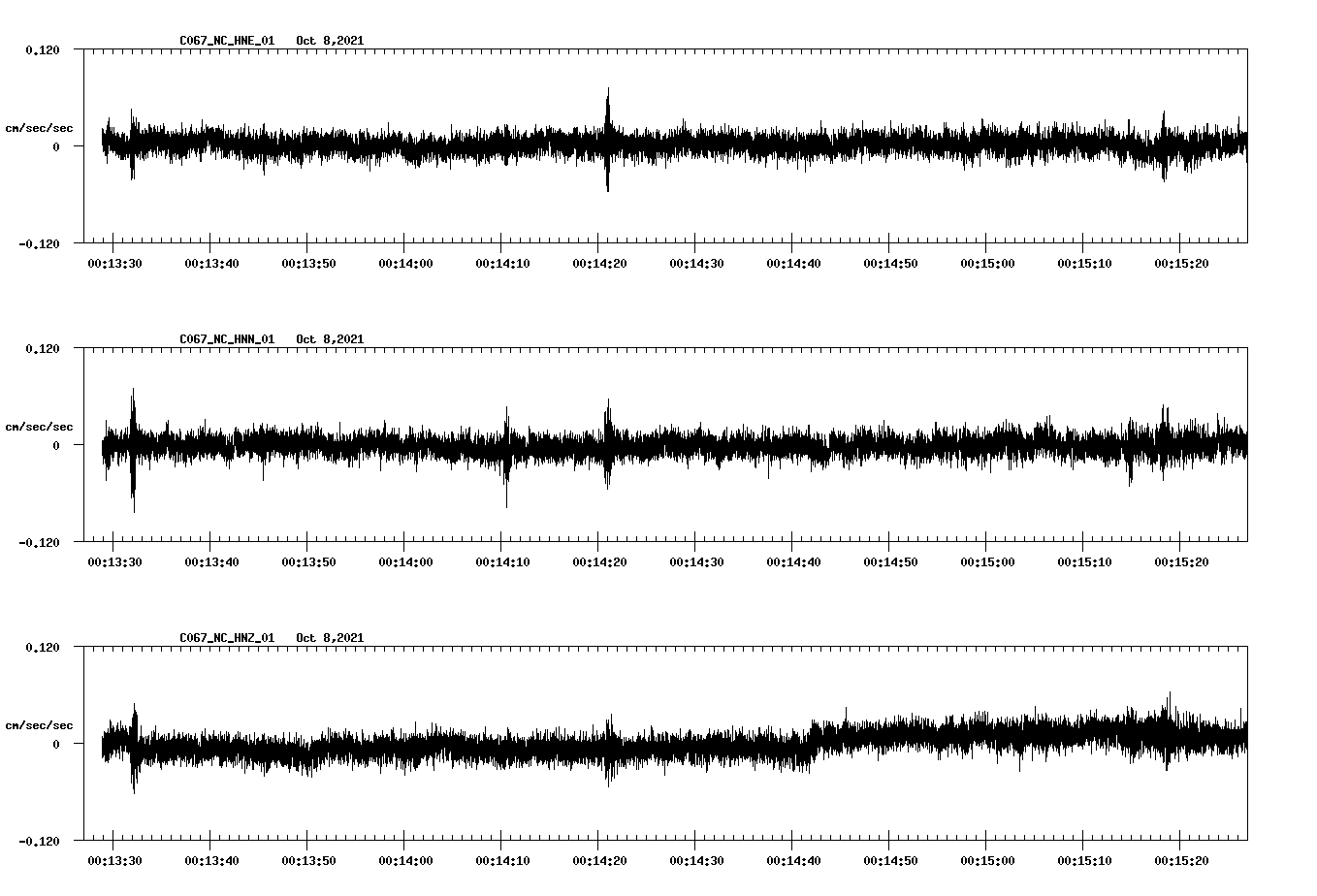Click the cm/sec/sec unit label on HNZ plot
1317x896 pixels.
(39, 725)
